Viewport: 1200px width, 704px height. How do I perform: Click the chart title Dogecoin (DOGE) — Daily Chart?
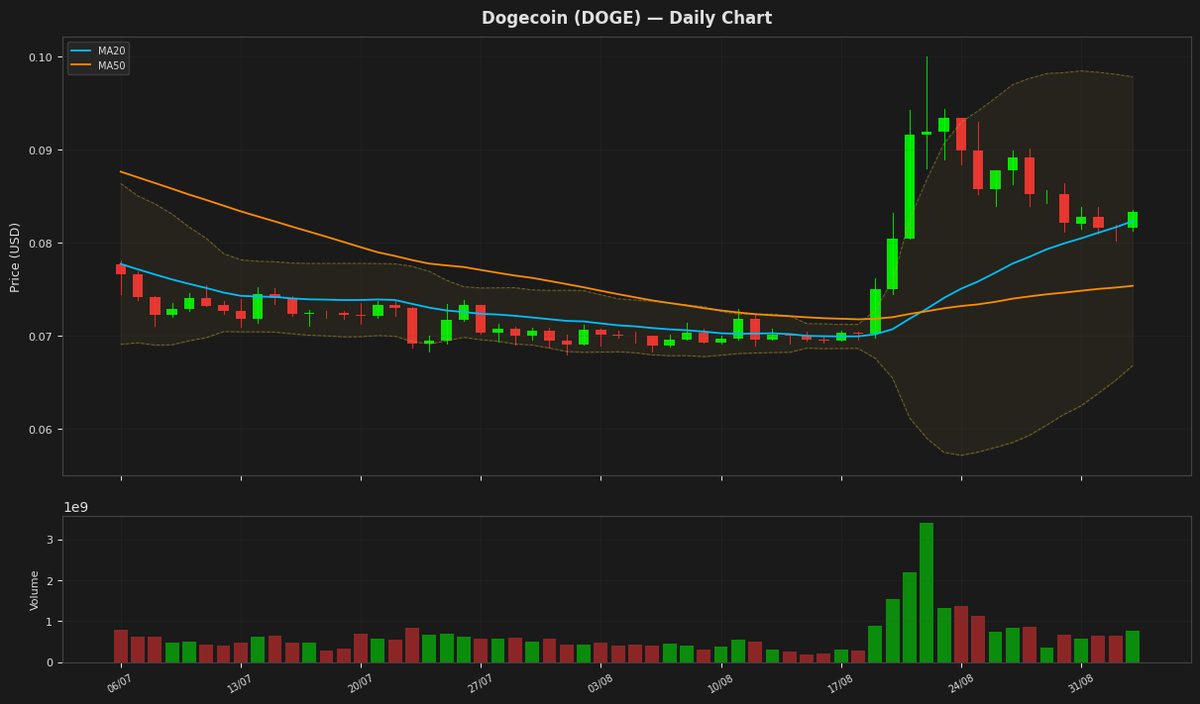[626, 18]
